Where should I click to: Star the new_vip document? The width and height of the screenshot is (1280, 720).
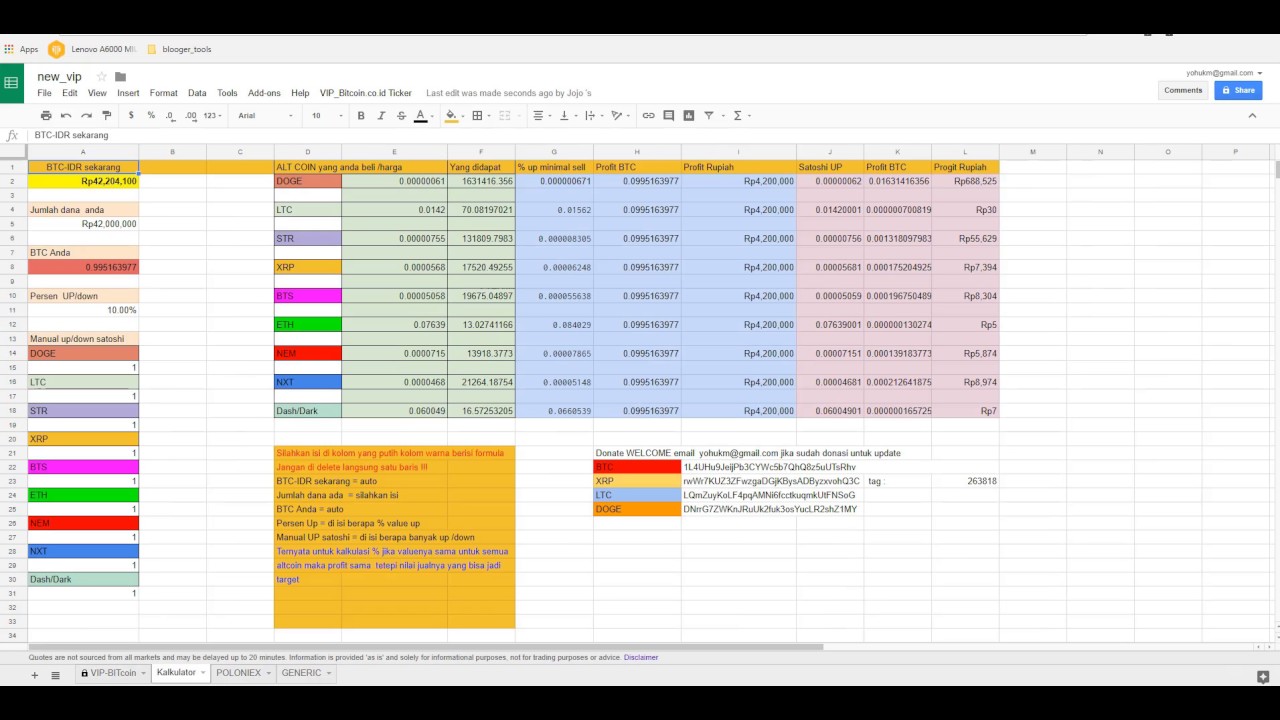pos(101,77)
